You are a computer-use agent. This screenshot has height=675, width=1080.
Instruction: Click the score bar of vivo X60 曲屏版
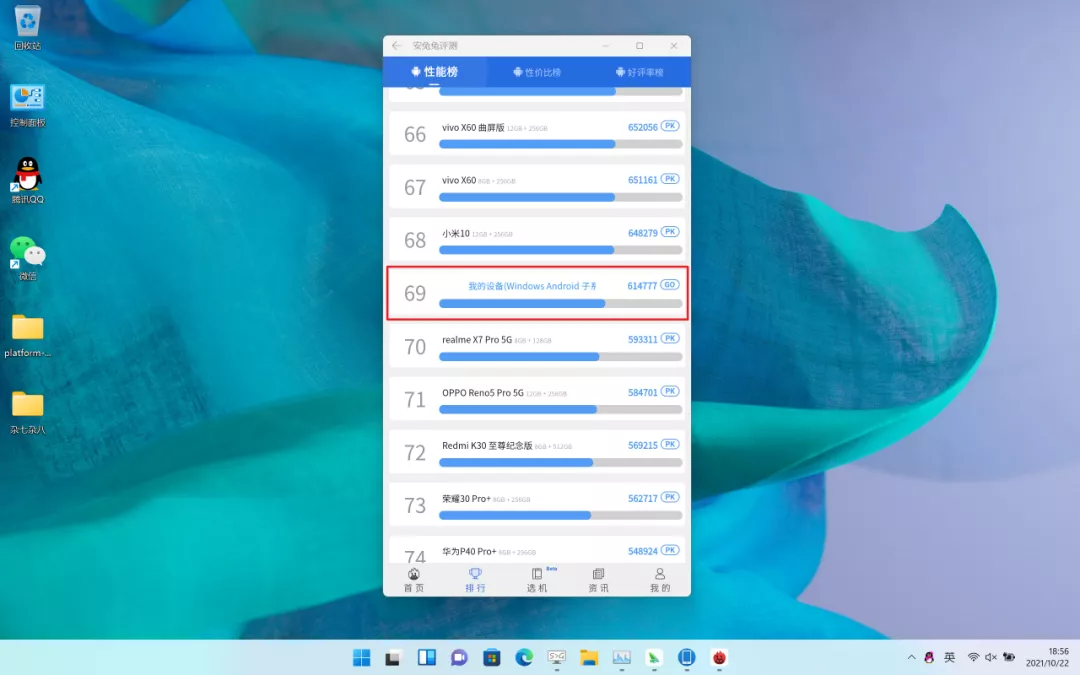561,144
